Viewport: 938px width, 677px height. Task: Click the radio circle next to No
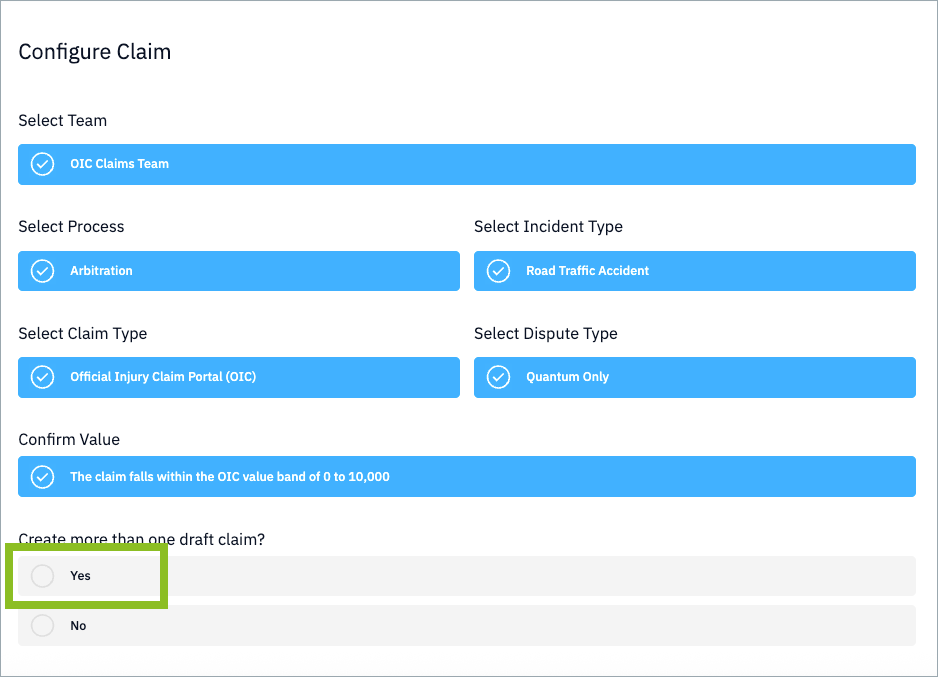pyautogui.click(x=42, y=625)
